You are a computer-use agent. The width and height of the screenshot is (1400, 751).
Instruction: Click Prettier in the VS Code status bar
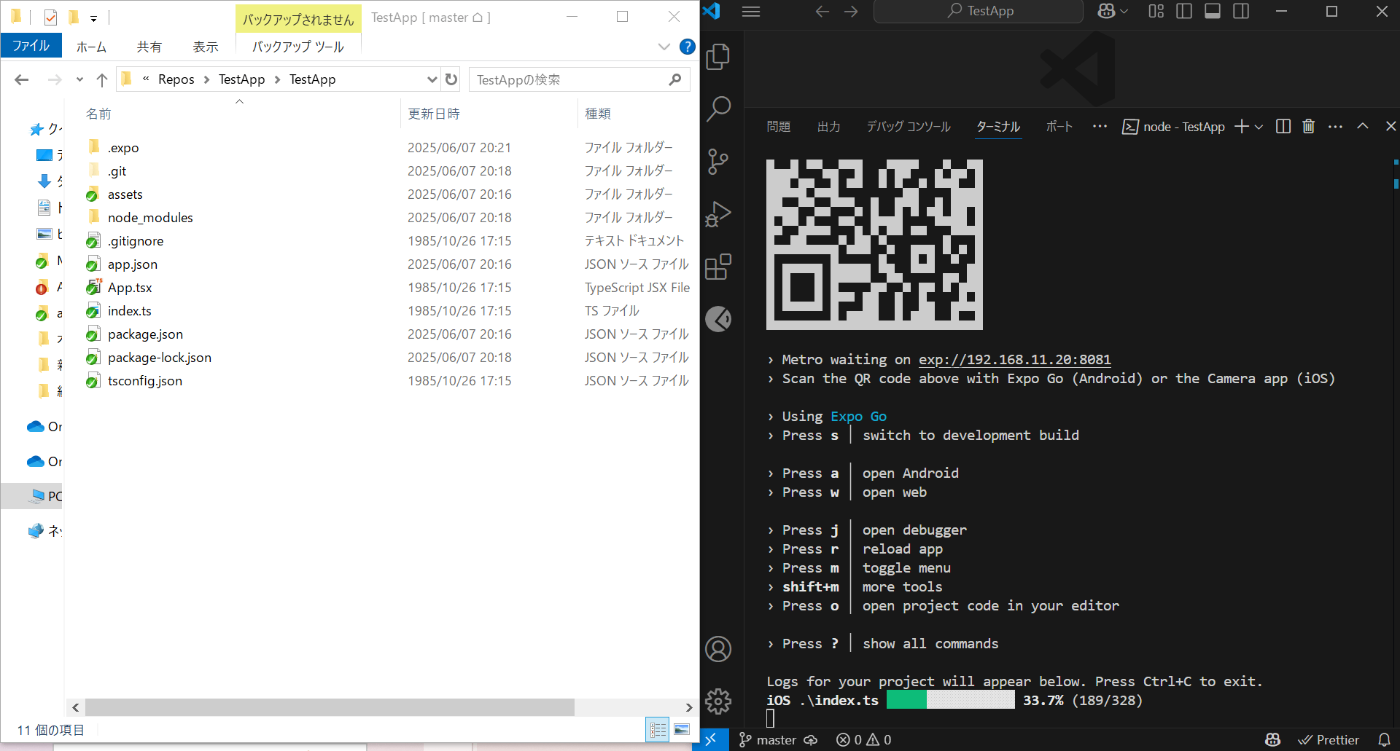[1328, 740]
